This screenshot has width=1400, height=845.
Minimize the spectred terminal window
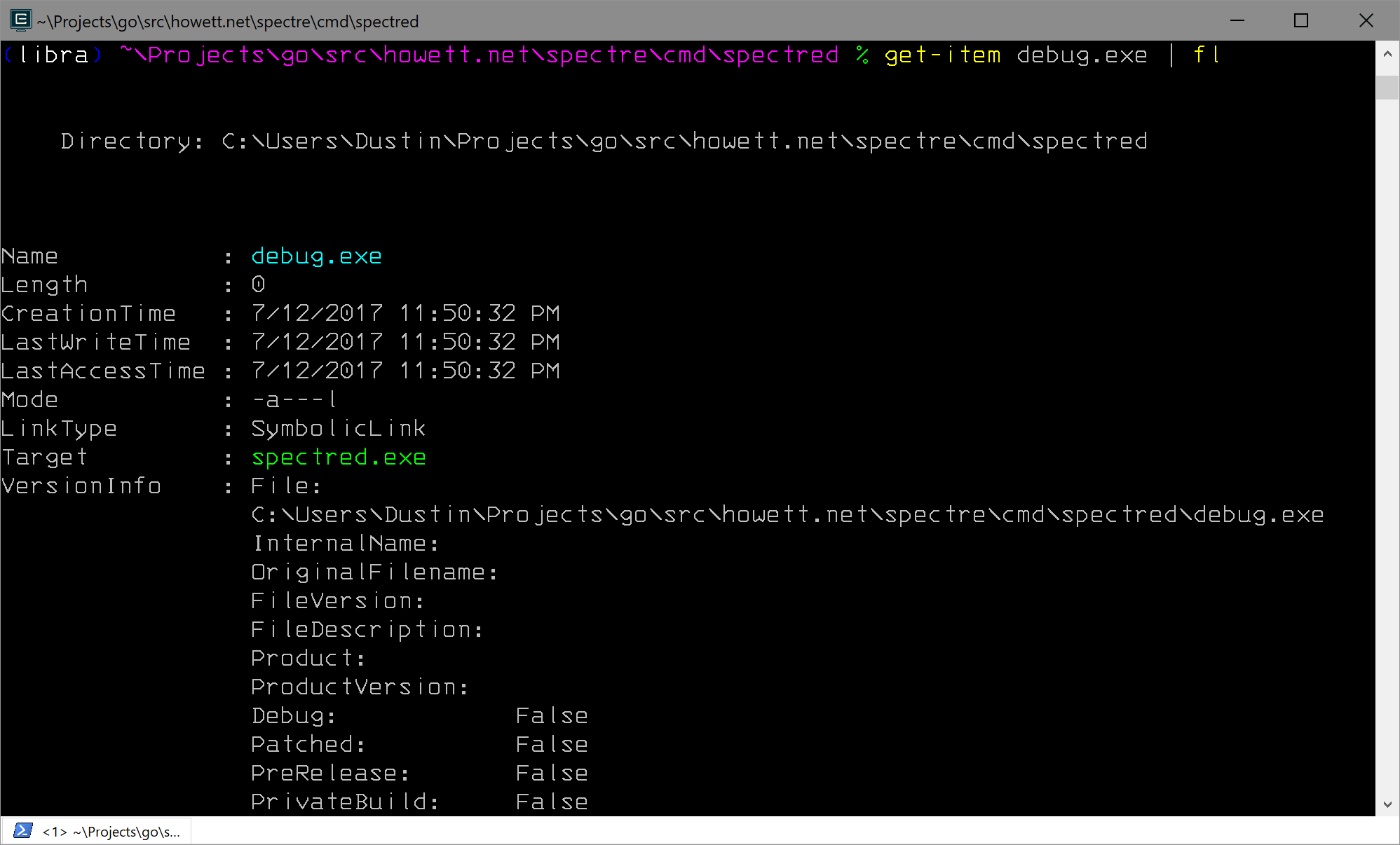pos(1237,20)
